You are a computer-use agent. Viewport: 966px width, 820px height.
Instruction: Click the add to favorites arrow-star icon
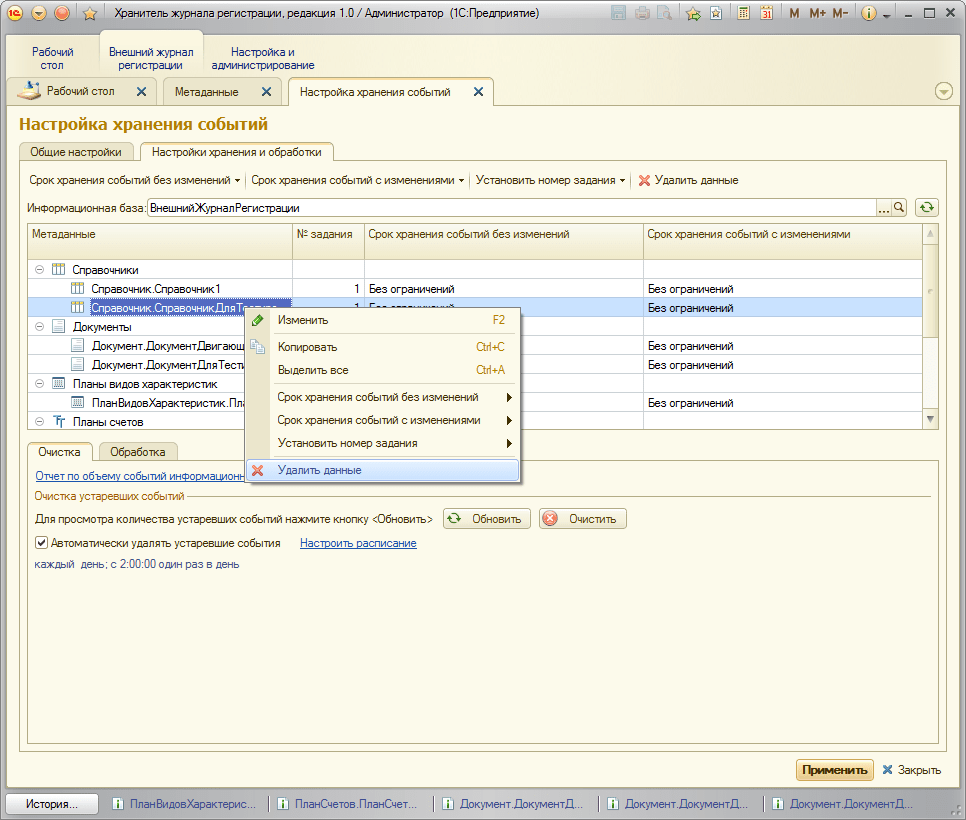coord(693,14)
